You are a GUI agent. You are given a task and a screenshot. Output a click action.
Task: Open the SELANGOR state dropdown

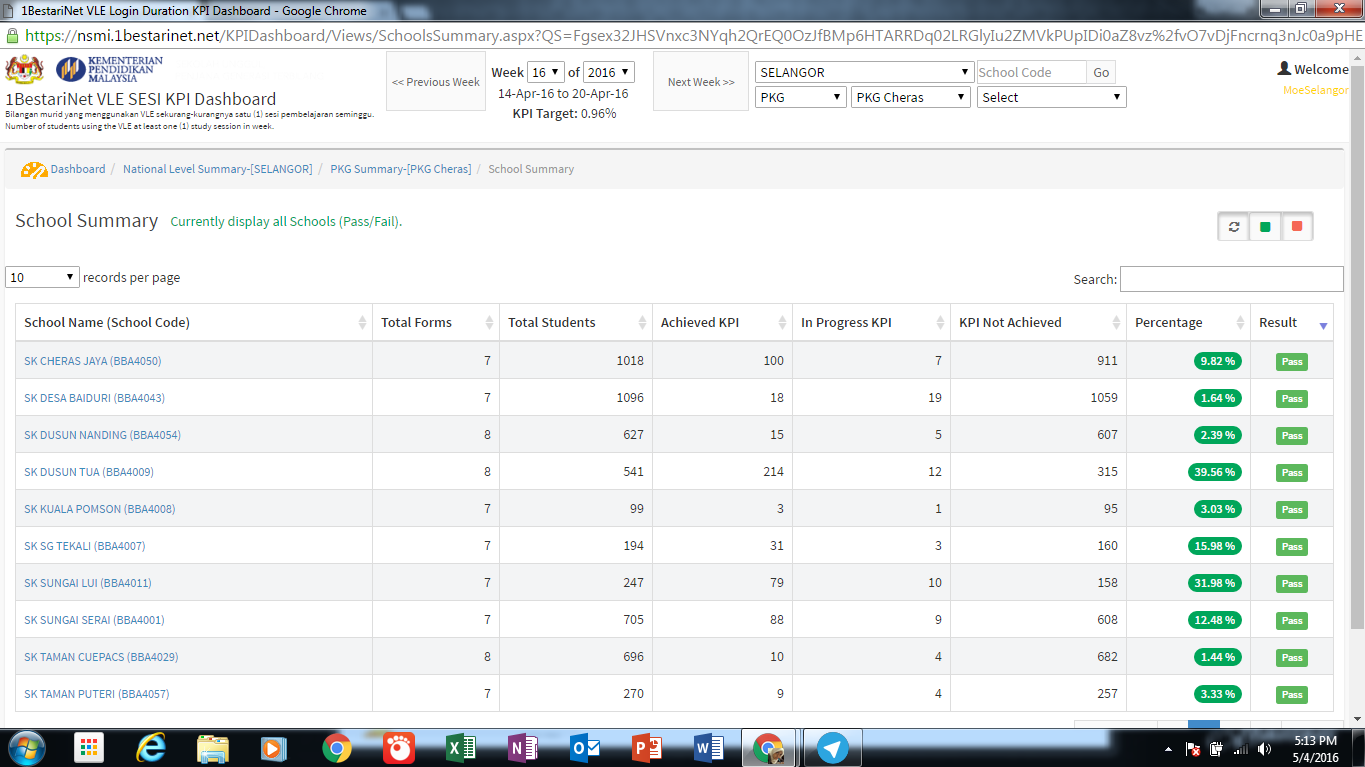click(x=865, y=72)
